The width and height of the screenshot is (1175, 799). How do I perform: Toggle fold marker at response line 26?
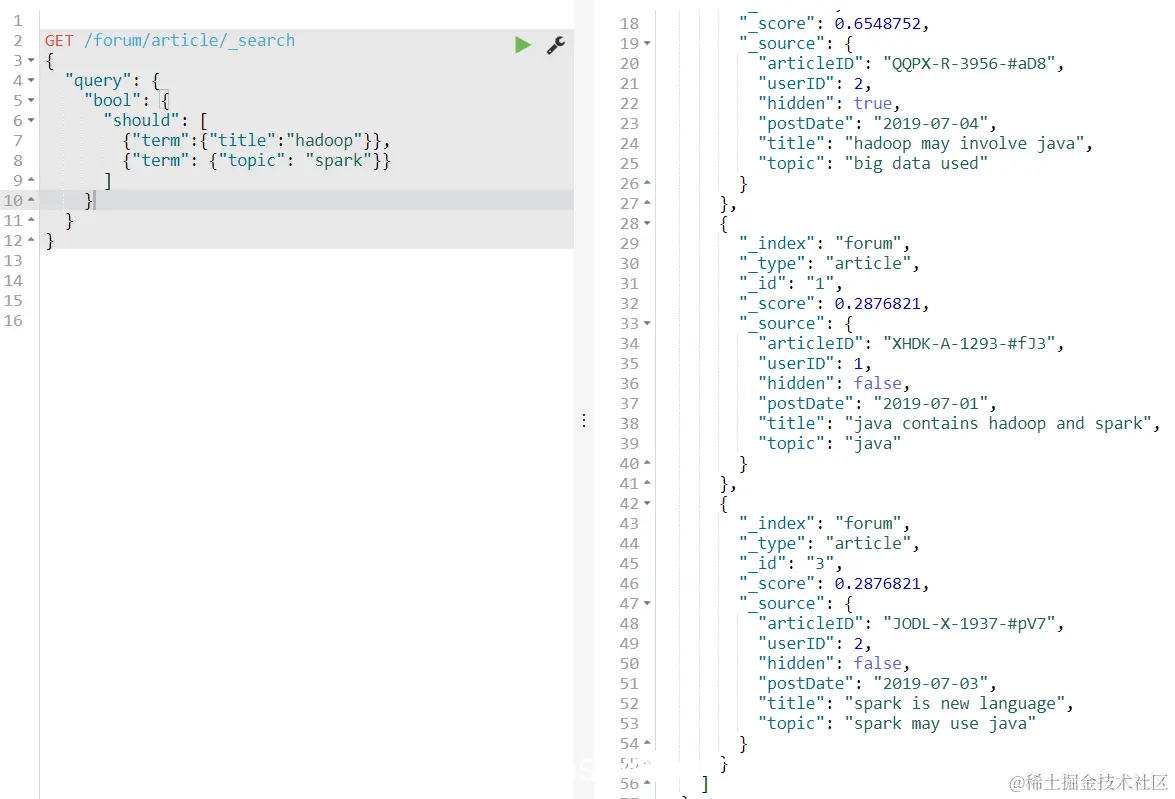(x=647, y=184)
